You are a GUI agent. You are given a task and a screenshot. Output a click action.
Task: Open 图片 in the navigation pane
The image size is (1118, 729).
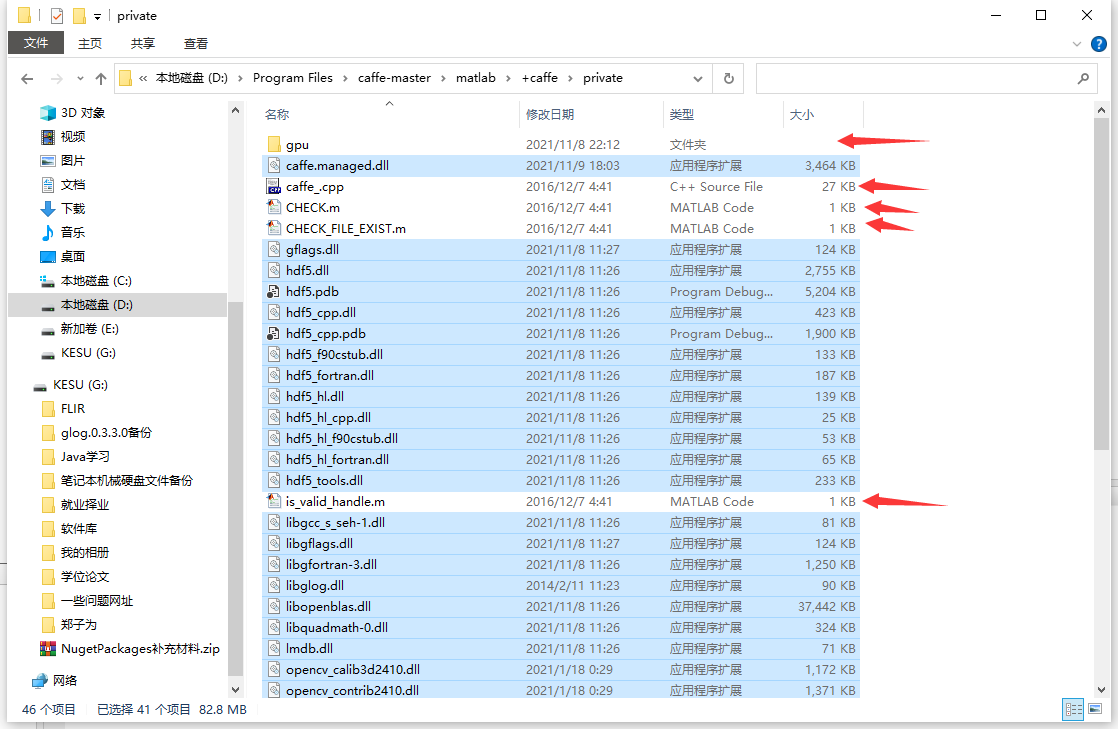coord(73,160)
